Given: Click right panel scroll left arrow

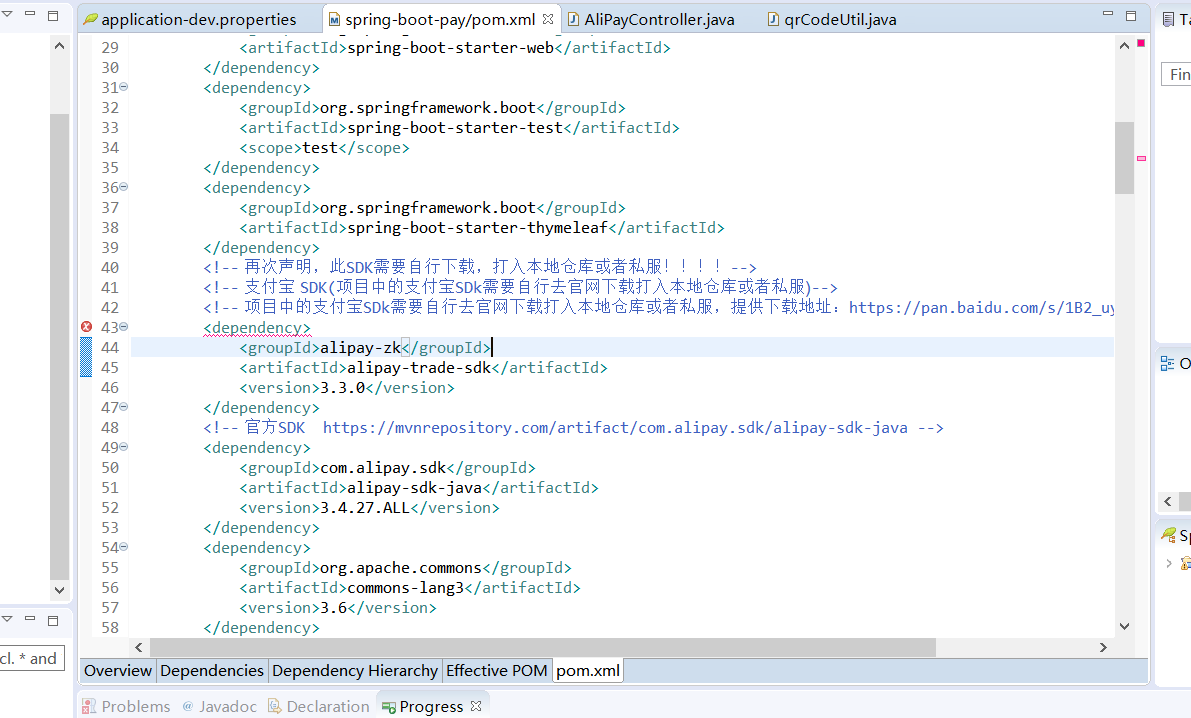Looking at the screenshot, I should click(1168, 501).
